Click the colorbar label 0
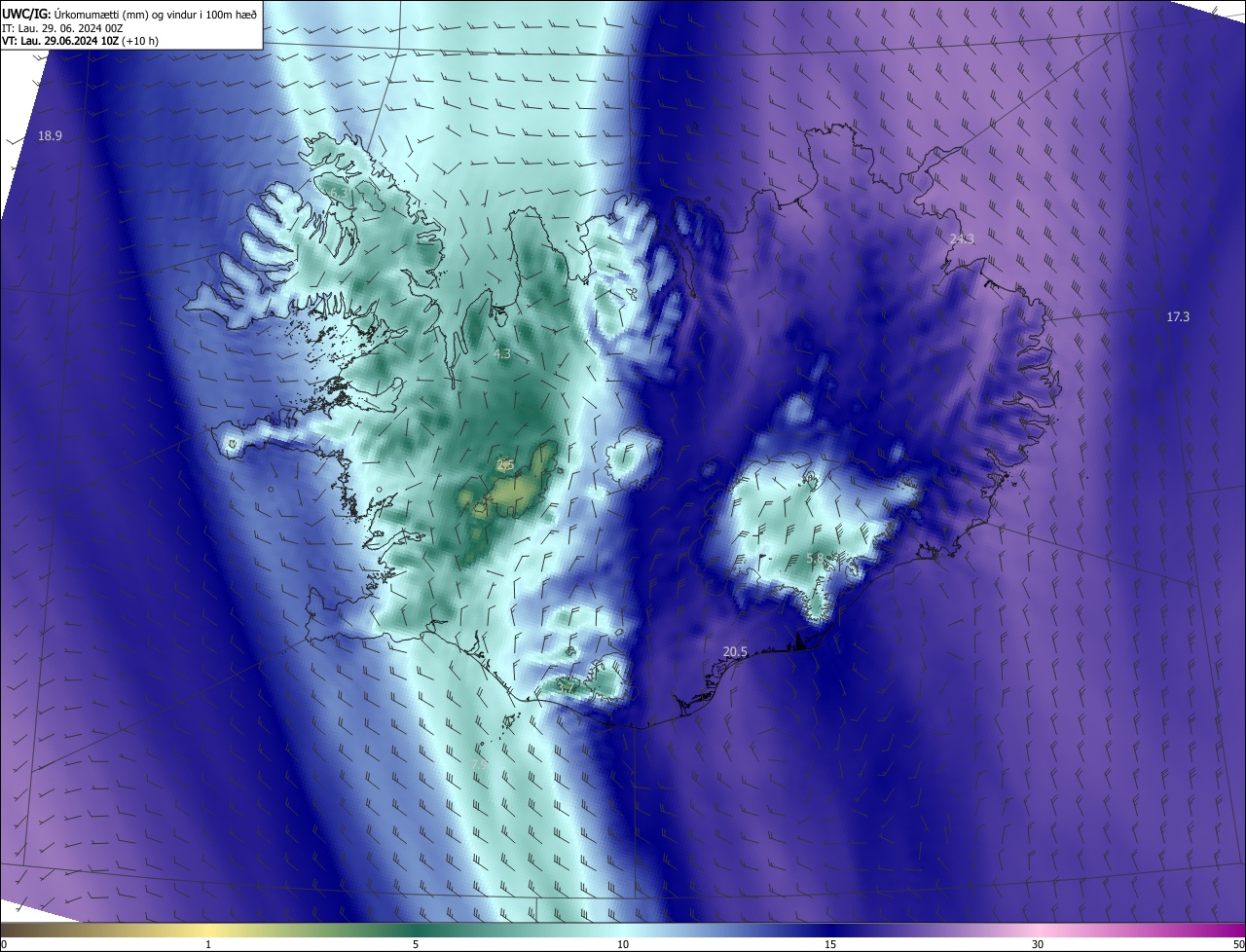The image size is (1246, 952). click(x=4, y=945)
